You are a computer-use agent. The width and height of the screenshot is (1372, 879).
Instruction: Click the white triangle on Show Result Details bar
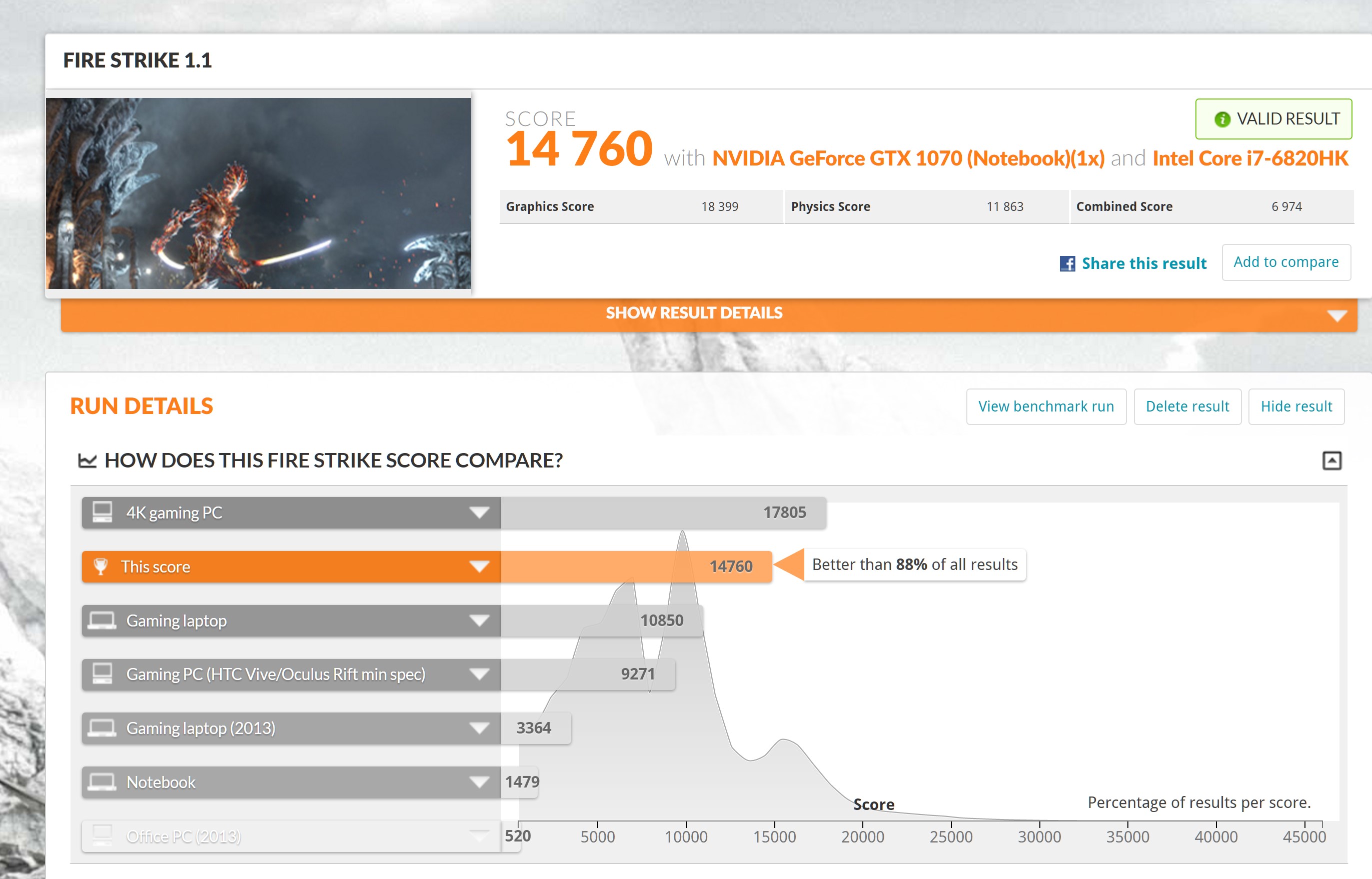(1336, 315)
